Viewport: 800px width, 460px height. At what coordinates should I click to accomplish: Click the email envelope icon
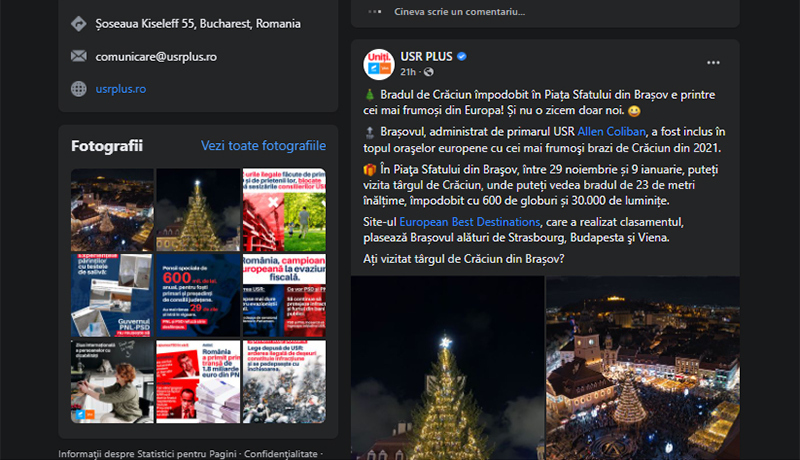[79, 56]
